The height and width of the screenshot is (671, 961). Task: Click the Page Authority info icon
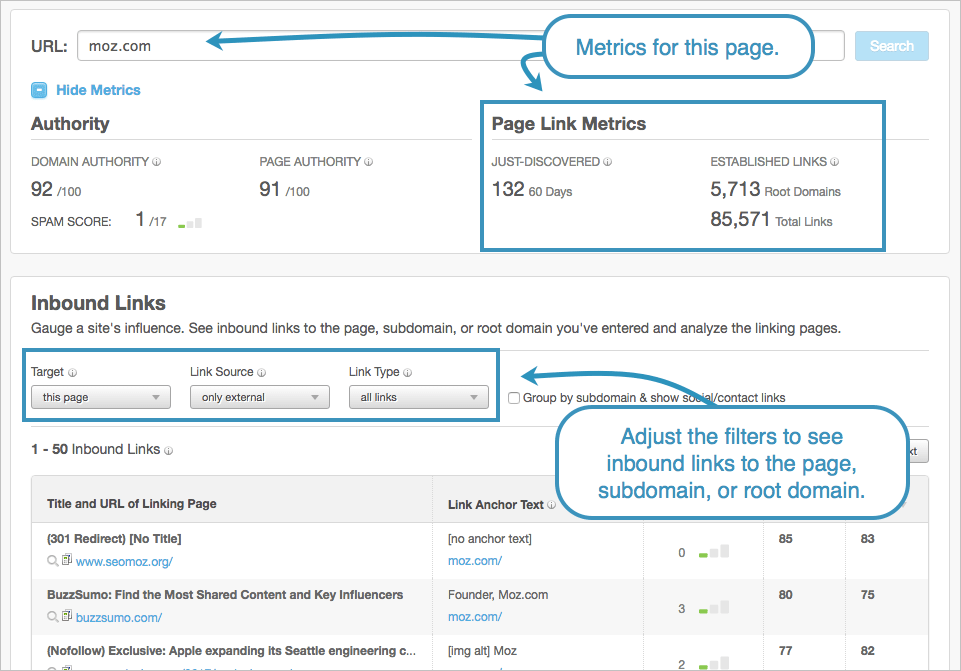click(369, 162)
